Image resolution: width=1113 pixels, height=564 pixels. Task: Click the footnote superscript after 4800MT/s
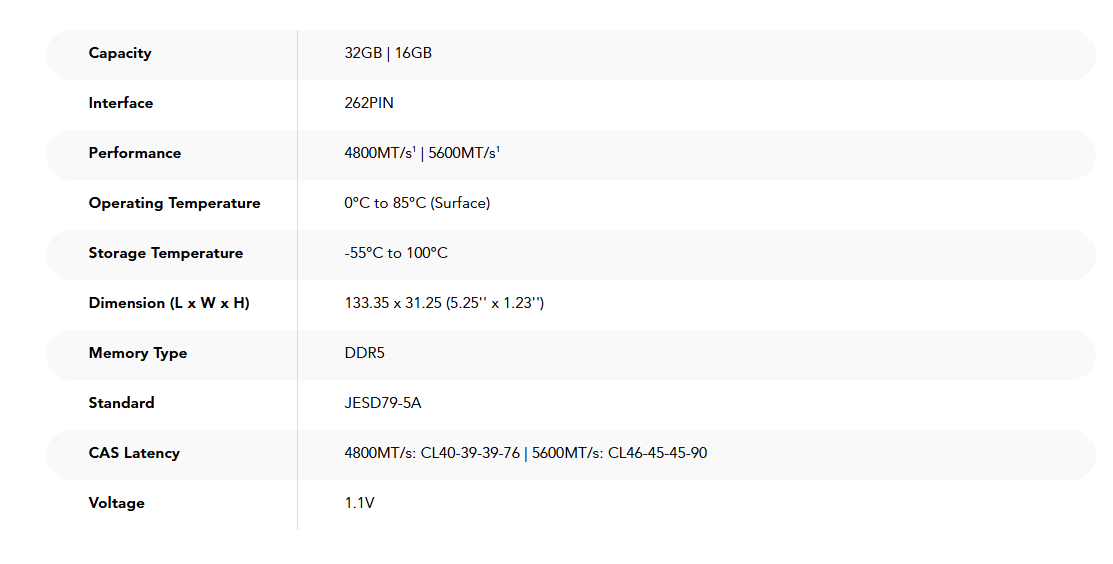(415, 149)
